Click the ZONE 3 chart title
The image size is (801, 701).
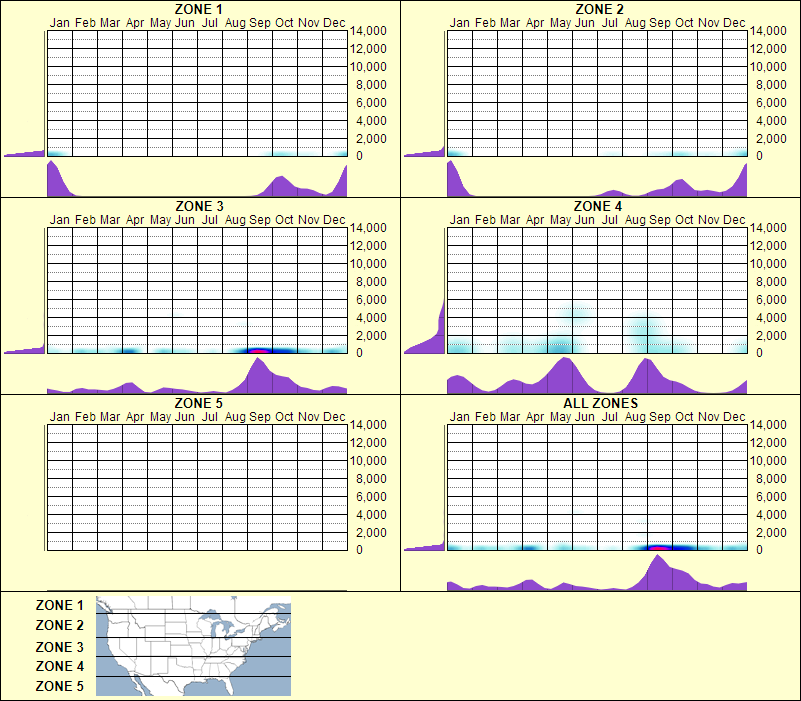[199, 206]
